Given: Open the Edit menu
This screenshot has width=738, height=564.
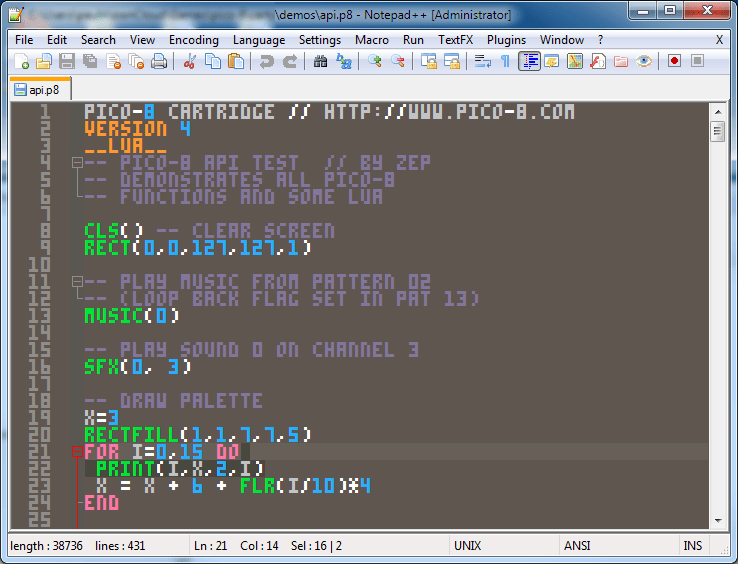Looking at the screenshot, I should pos(57,40).
